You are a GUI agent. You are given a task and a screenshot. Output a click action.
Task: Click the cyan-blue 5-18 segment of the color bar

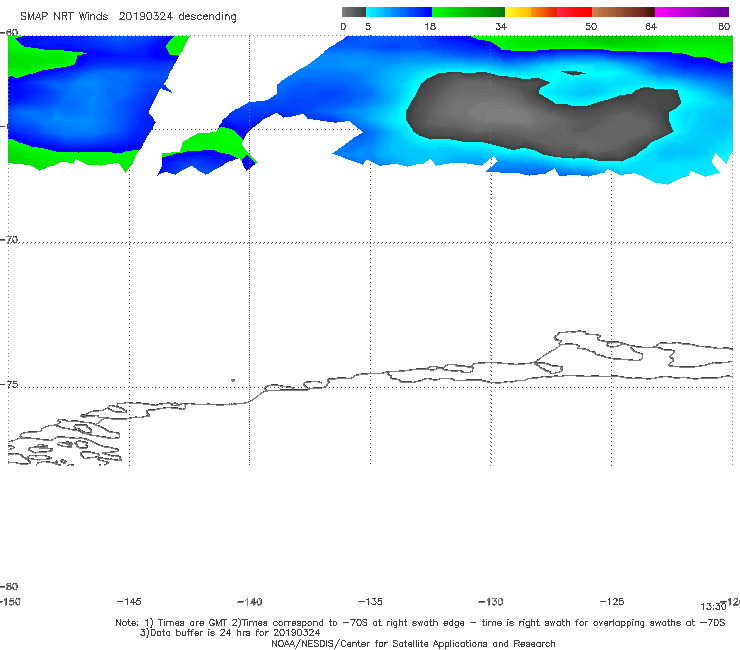pos(399,12)
